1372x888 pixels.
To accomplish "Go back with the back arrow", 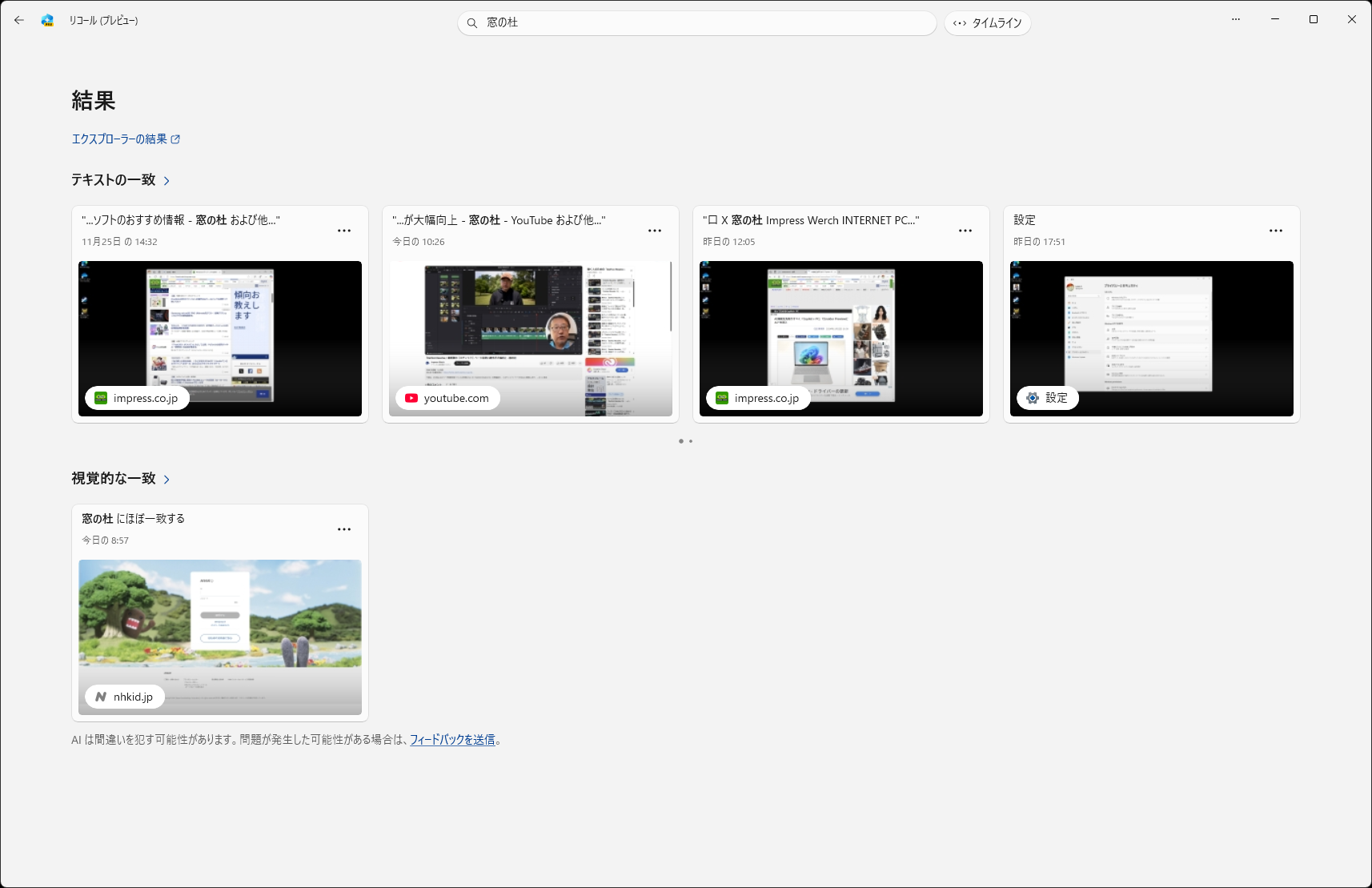I will [x=19, y=20].
